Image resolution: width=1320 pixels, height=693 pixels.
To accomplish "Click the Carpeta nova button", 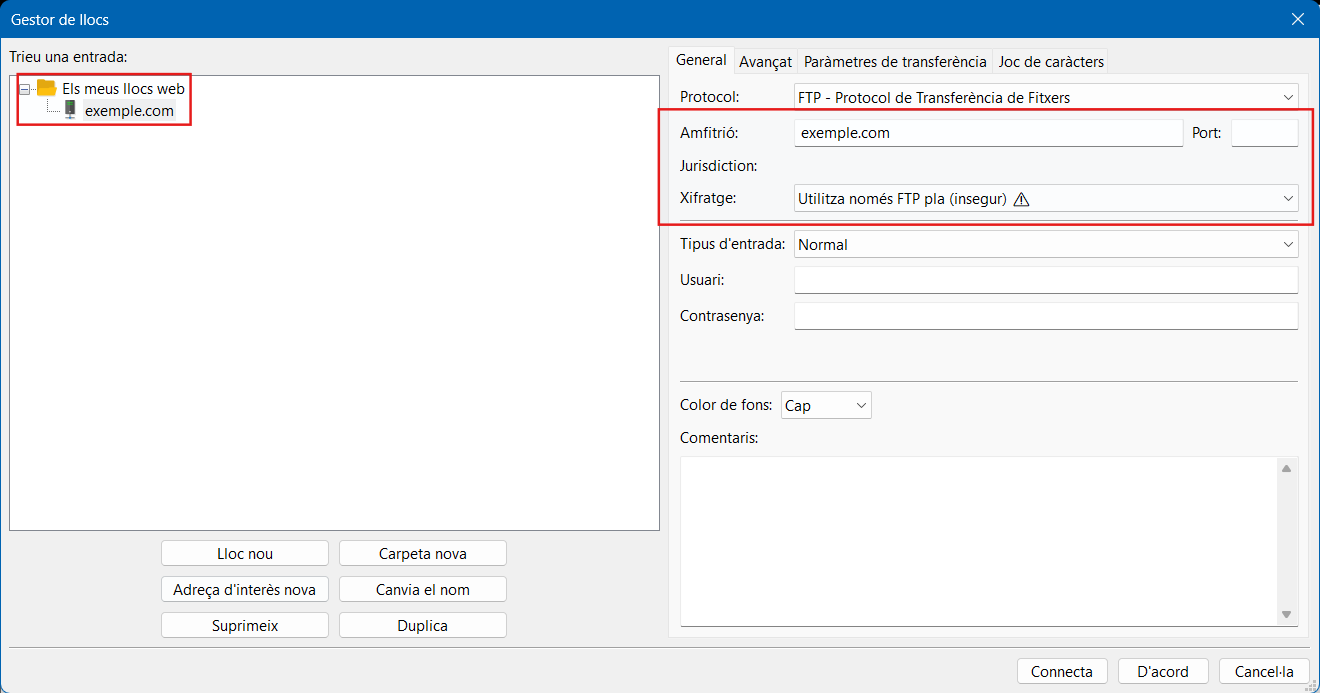I will click(x=423, y=553).
